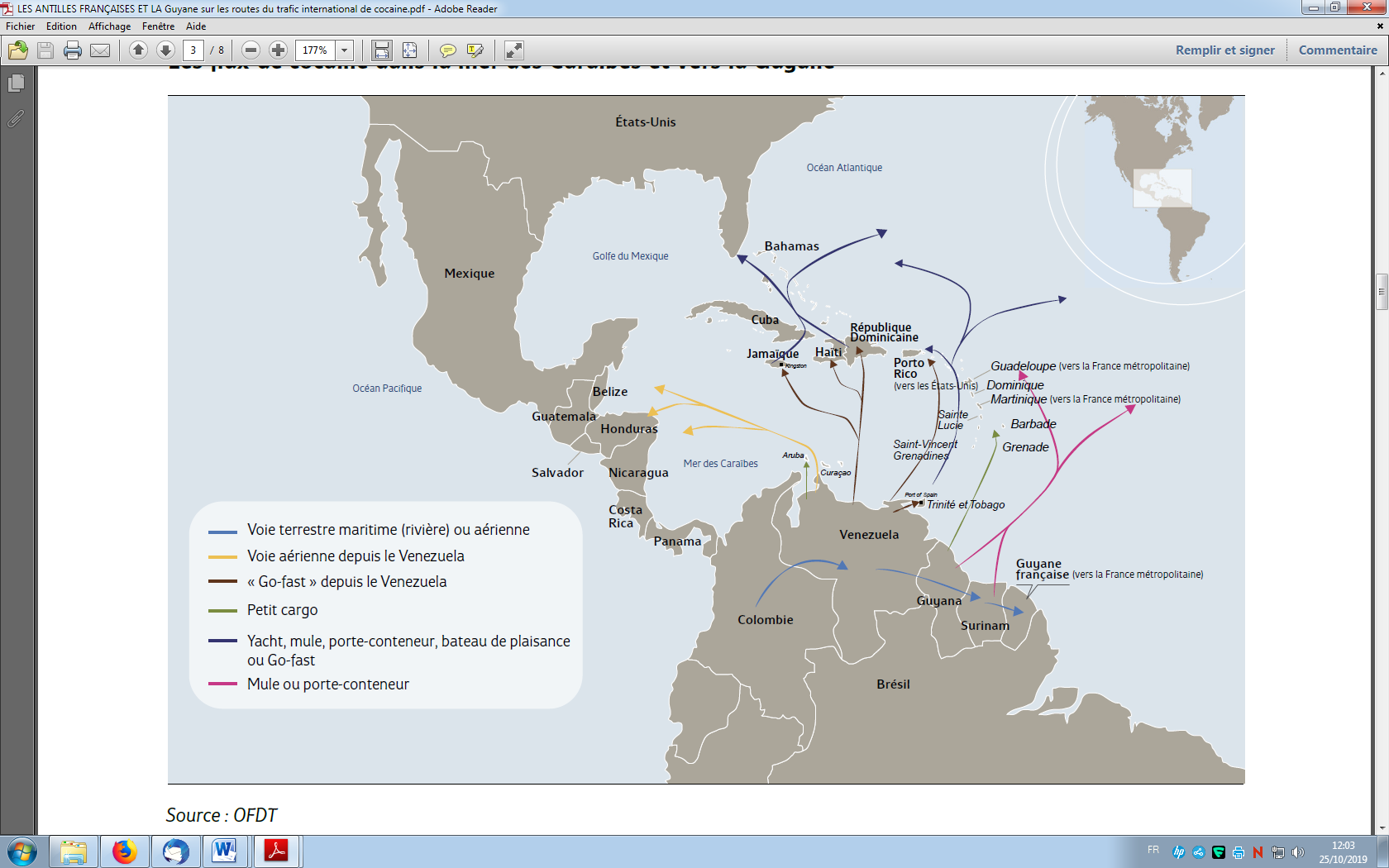Open the Fichier menu

point(21,26)
